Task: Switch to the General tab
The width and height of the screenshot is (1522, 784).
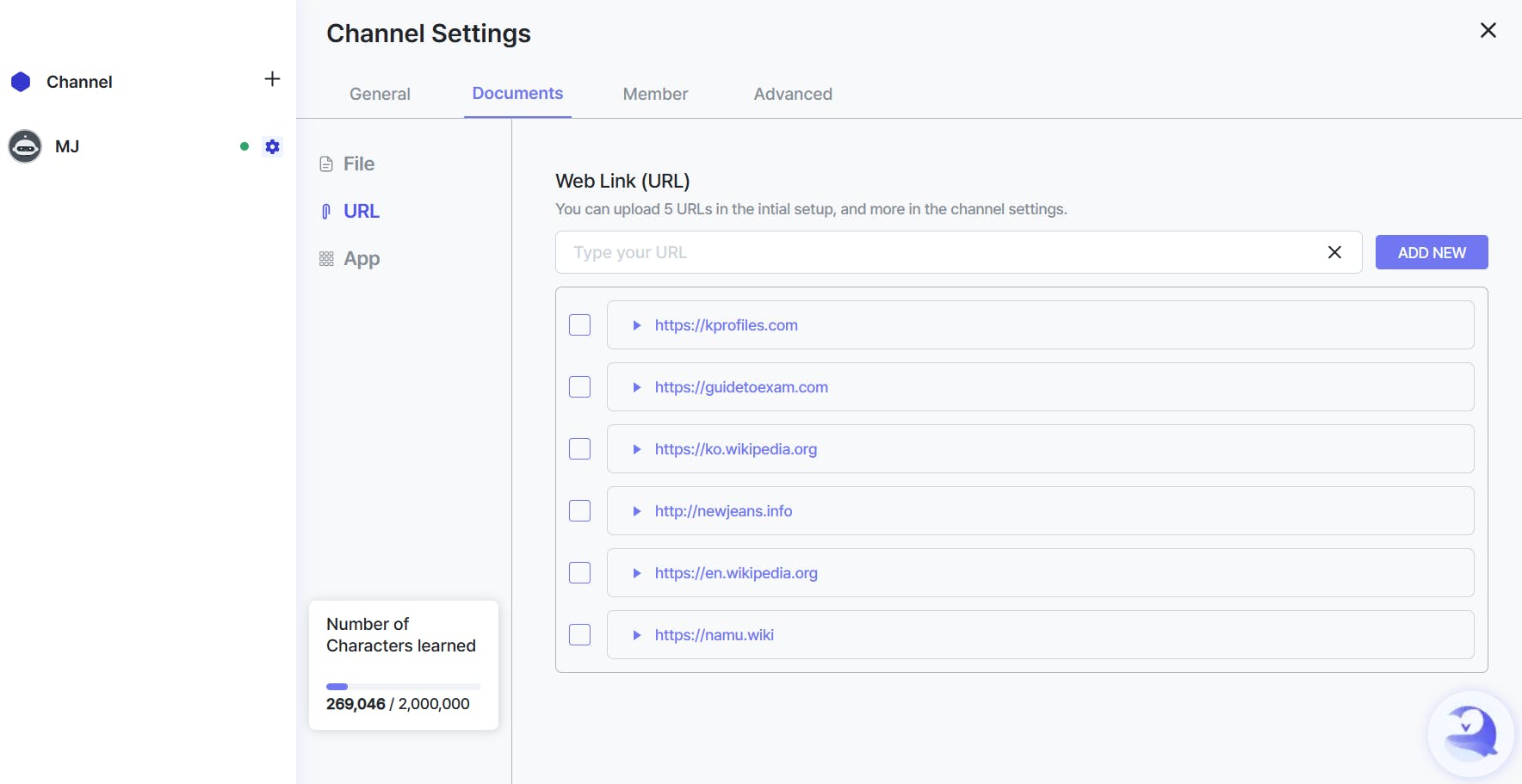Action: coord(380,94)
